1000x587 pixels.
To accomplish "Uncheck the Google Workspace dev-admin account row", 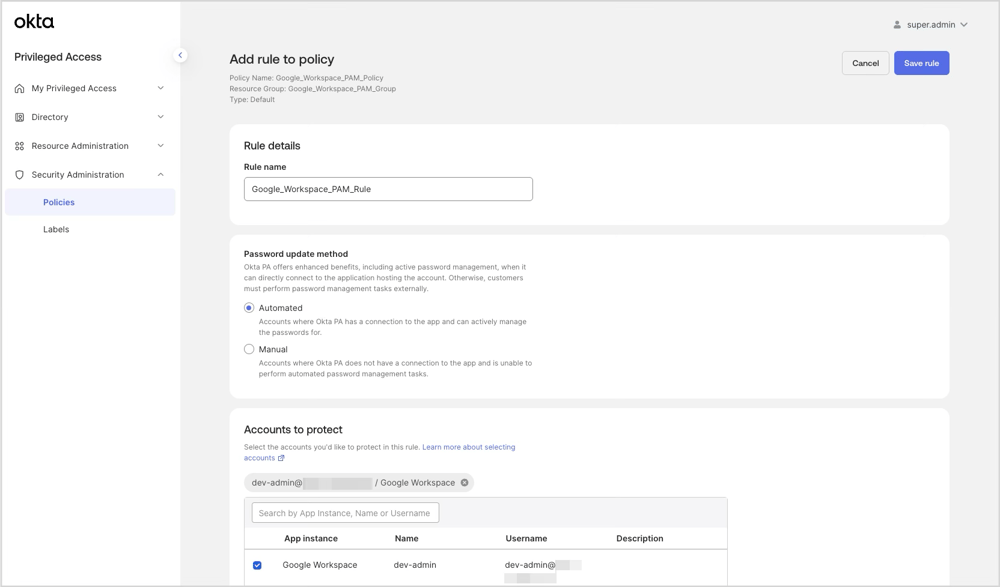I will tap(257, 565).
